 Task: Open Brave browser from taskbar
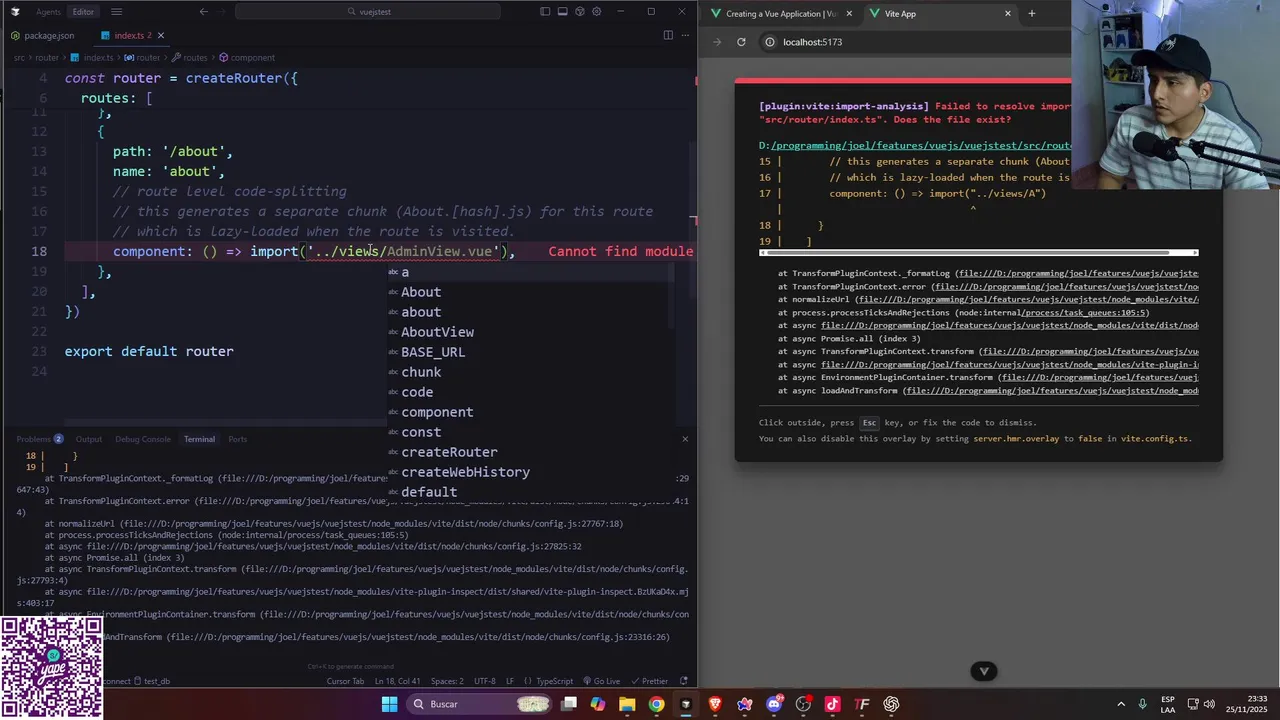(x=715, y=704)
